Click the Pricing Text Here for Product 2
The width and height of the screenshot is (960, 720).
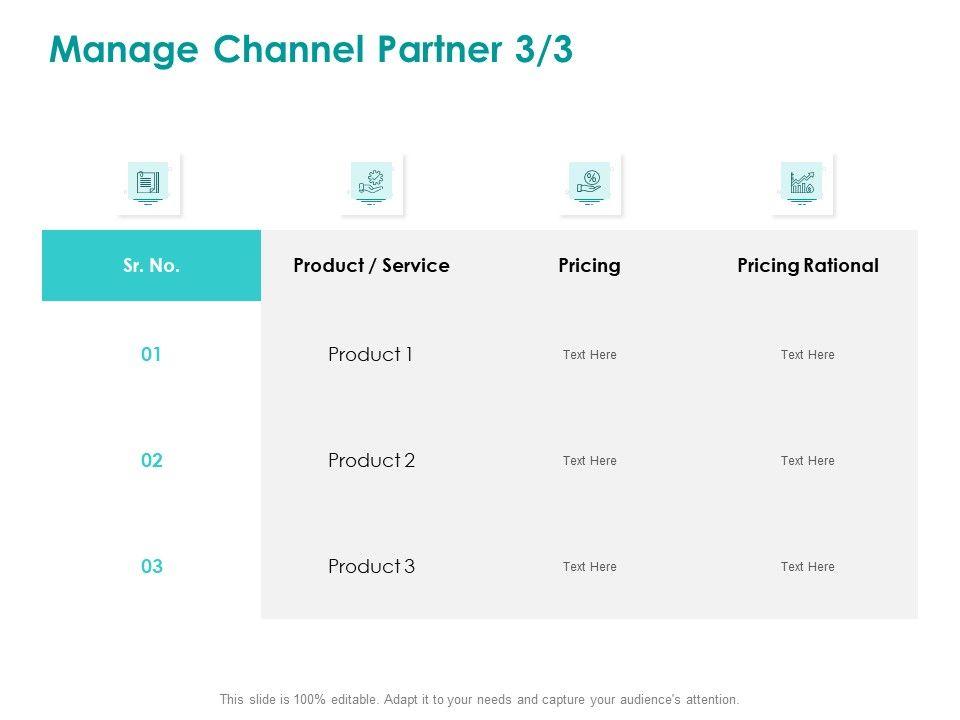(589, 461)
